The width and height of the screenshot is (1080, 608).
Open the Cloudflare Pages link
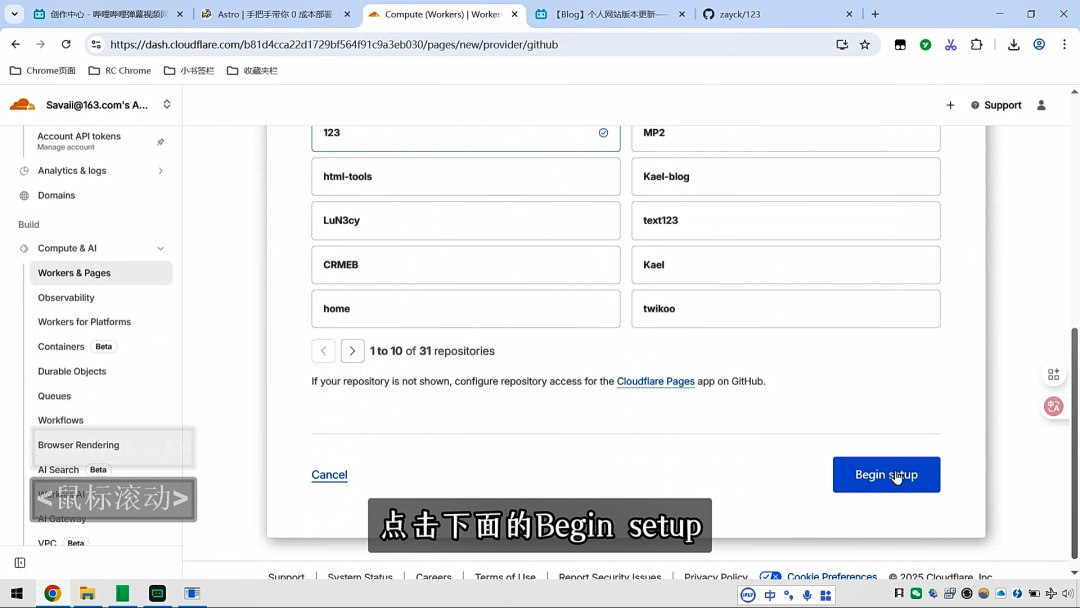click(655, 381)
